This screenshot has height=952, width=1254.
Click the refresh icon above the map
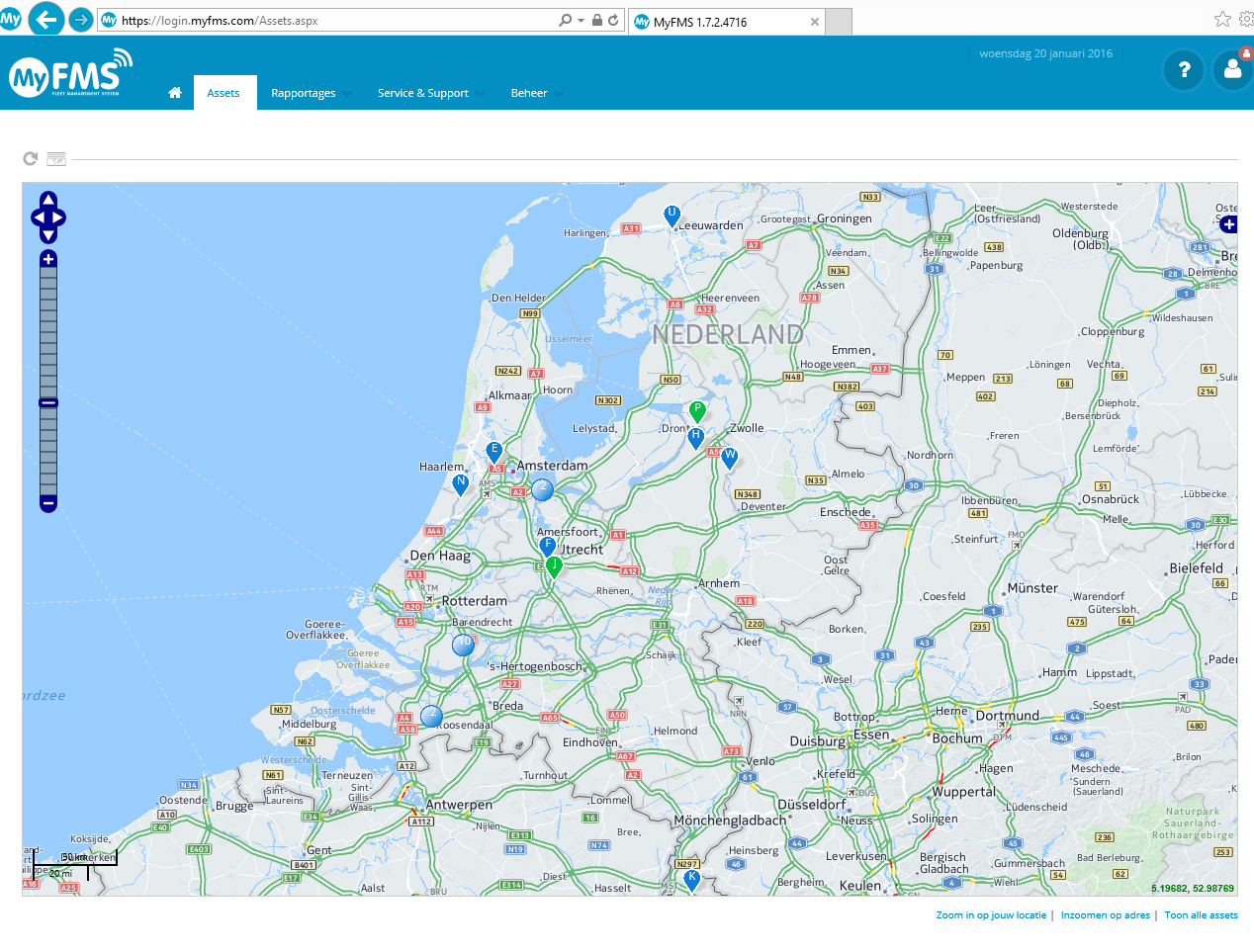[x=31, y=158]
